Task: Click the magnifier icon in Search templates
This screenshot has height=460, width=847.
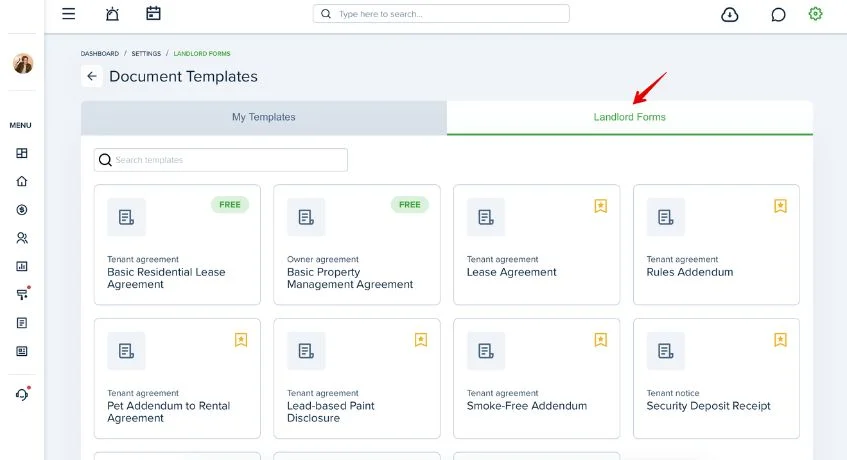Action: 105,160
